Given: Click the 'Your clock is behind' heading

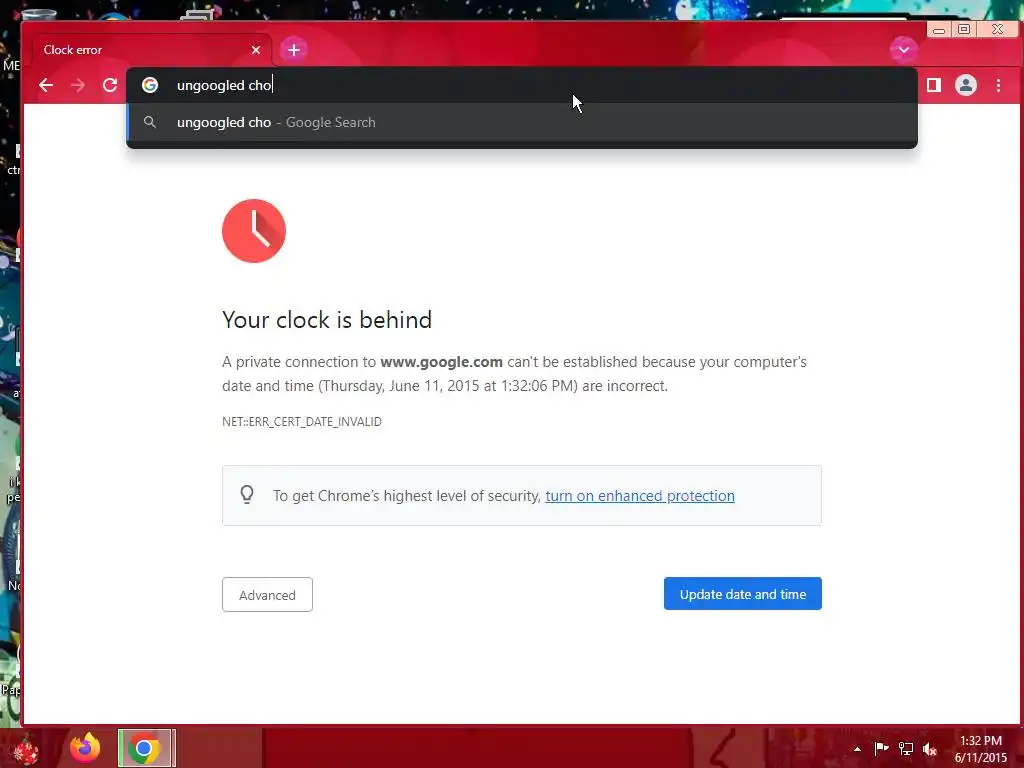Looking at the screenshot, I should coord(327,320).
